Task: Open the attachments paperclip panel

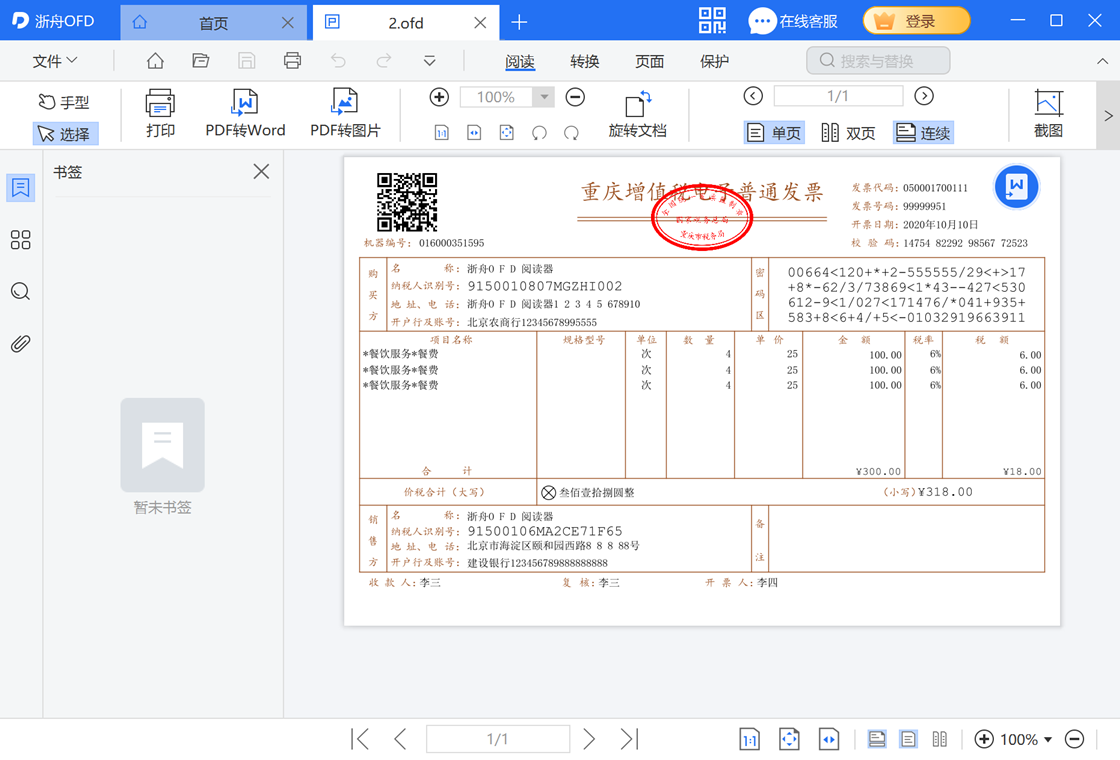Action: (x=20, y=344)
